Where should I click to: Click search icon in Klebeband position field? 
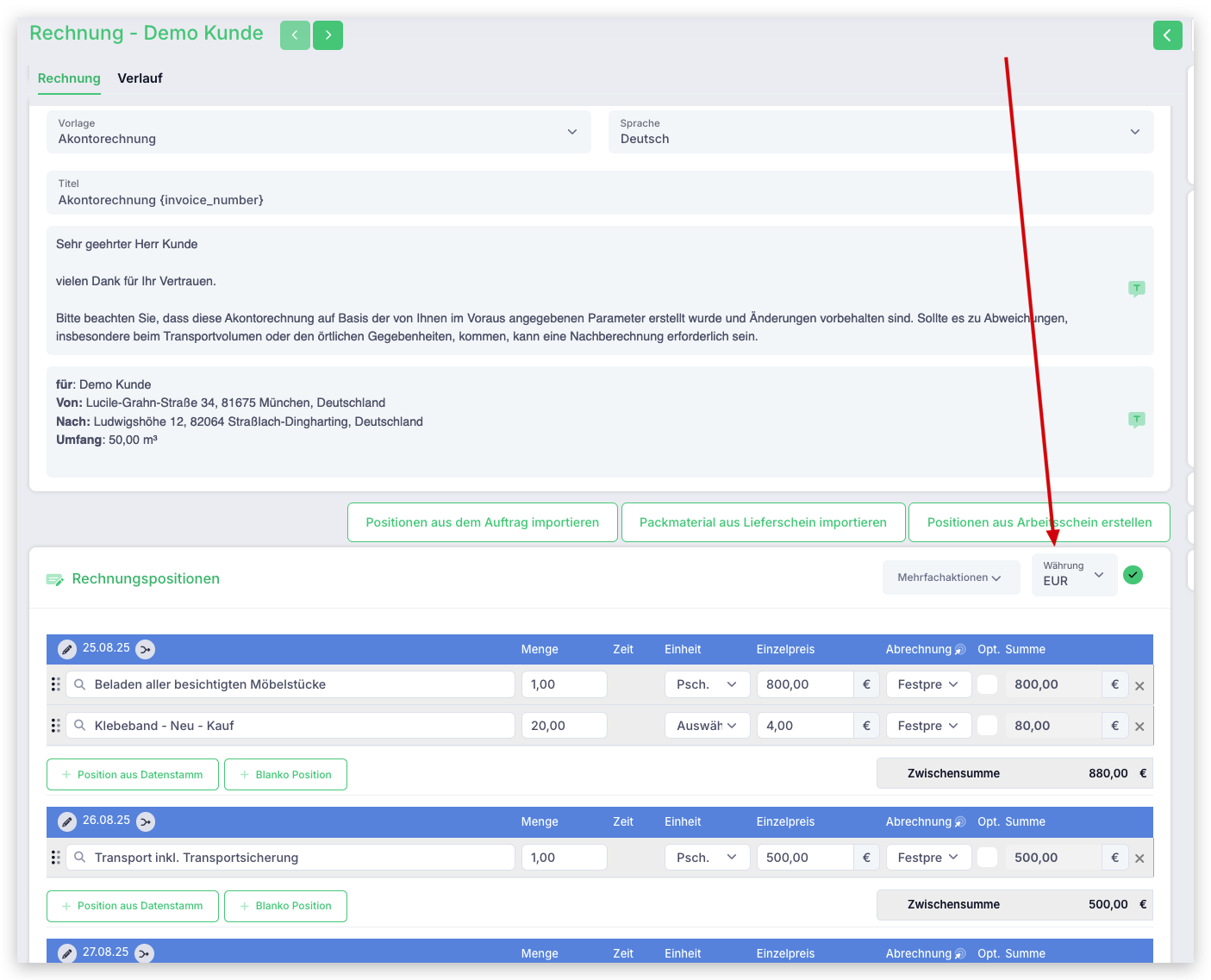[x=79, y=726]
